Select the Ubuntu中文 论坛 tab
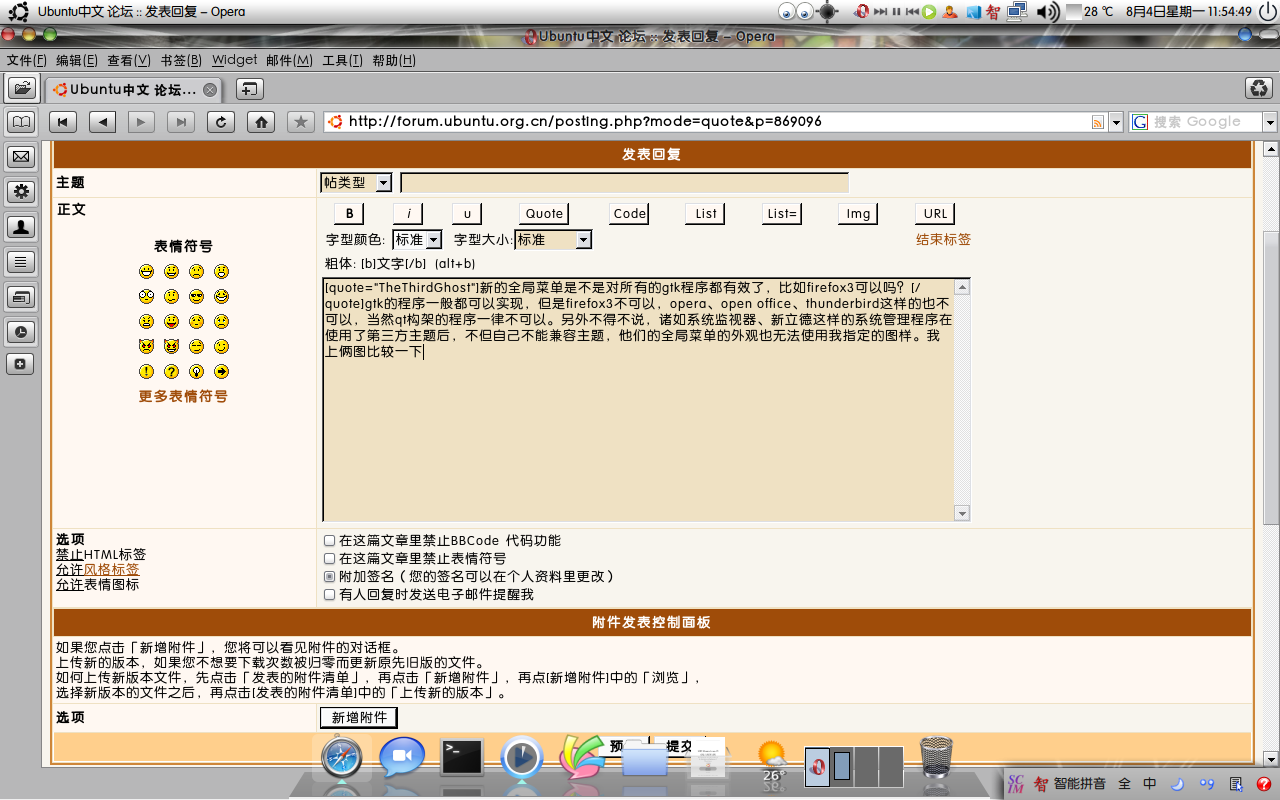1280x800 pixels. click(x=133, y=89)
